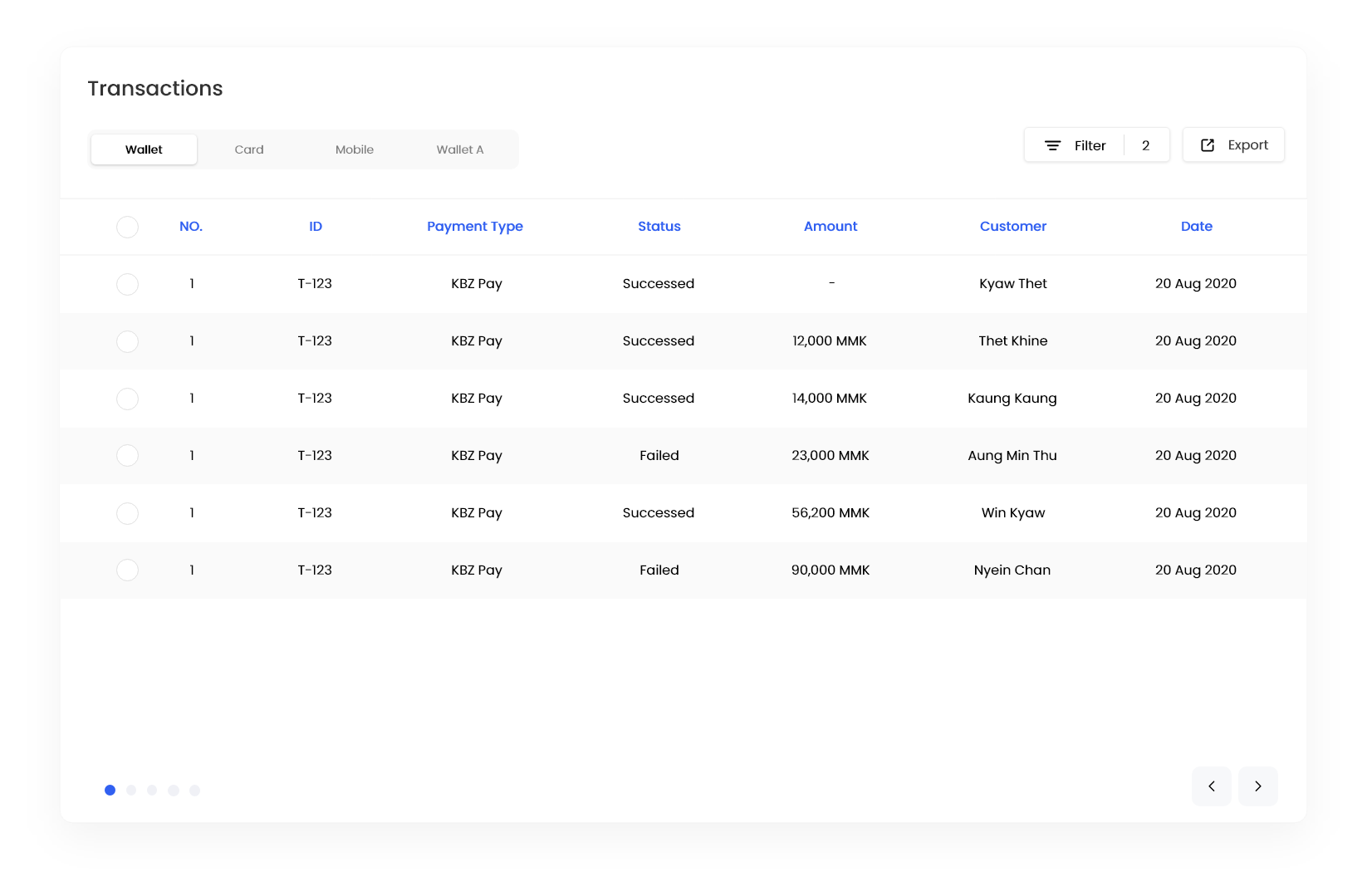This screenshot has width=1367, height=896.
Task: Click the 56,200 MMK amount
Action: 830,512
